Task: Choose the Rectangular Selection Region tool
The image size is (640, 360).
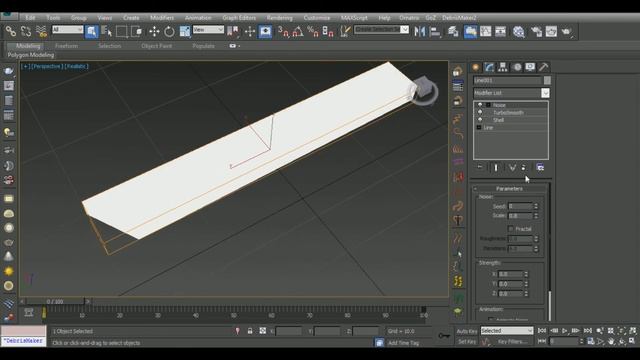Action: coord(121,31)
